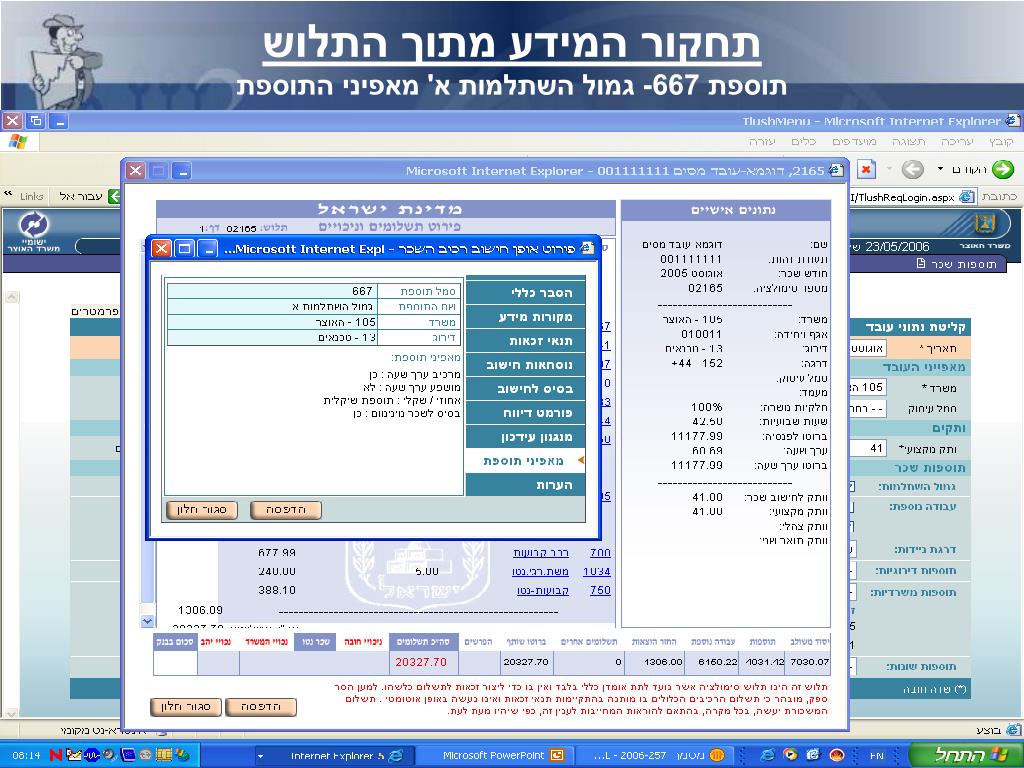Select the מקורות מידע tab

[x=525, y=317]
